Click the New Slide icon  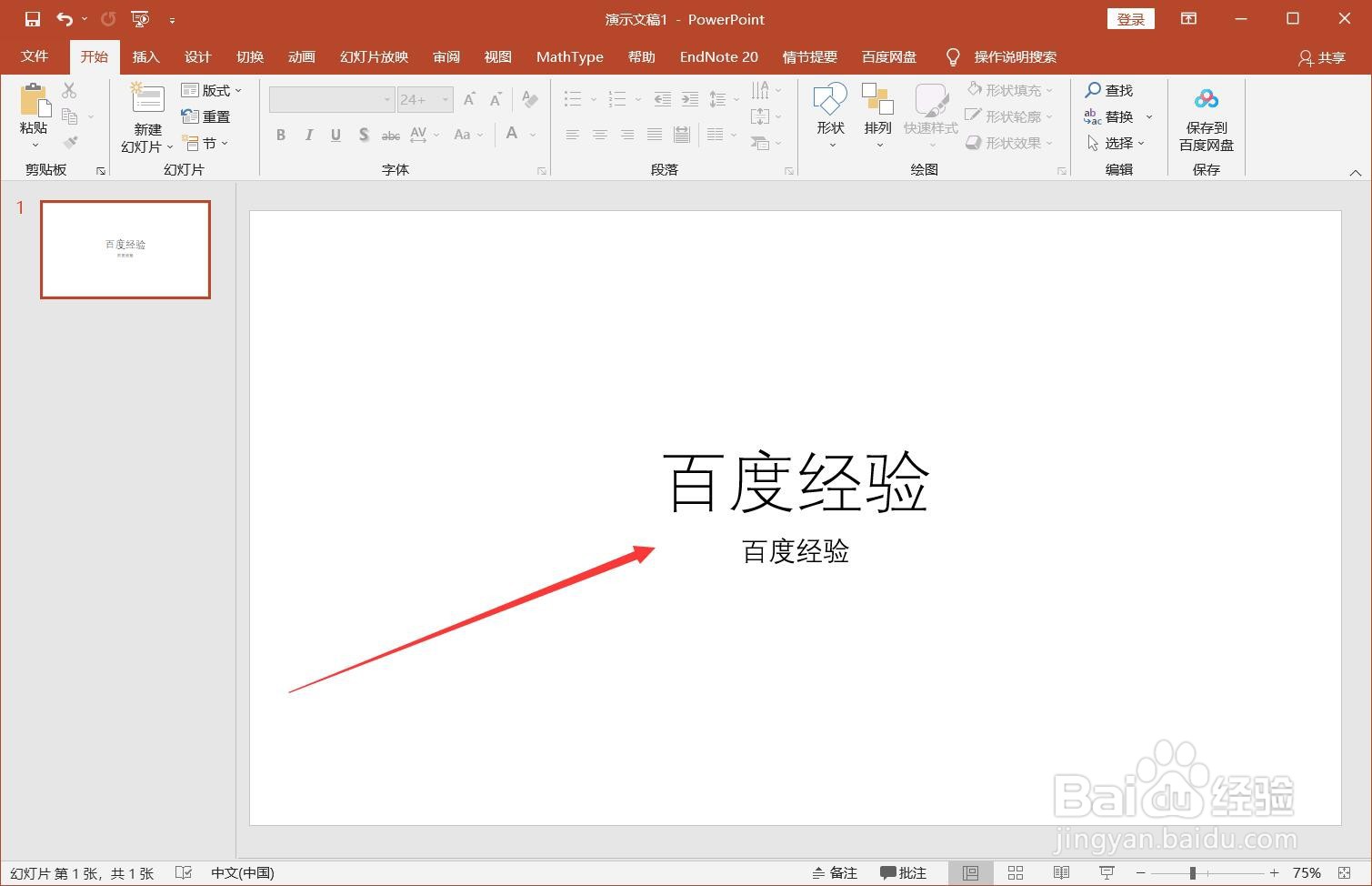[x=146, y=100]
